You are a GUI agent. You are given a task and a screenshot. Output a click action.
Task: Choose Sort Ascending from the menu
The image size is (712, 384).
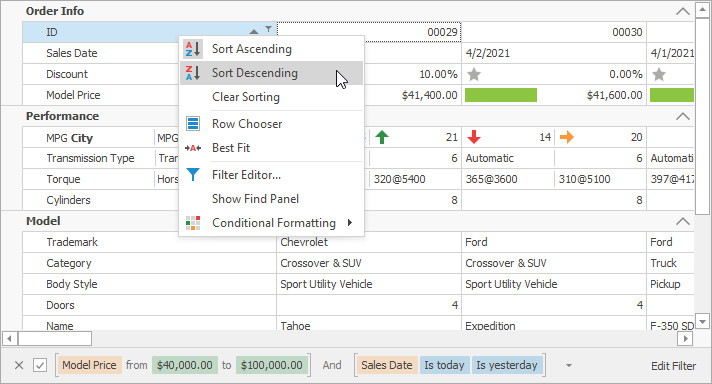[272, 49]
